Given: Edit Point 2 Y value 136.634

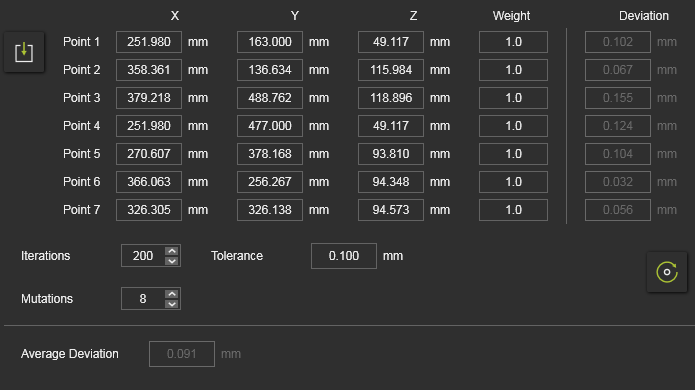Looking at the screenshot, I should [270, 70].
